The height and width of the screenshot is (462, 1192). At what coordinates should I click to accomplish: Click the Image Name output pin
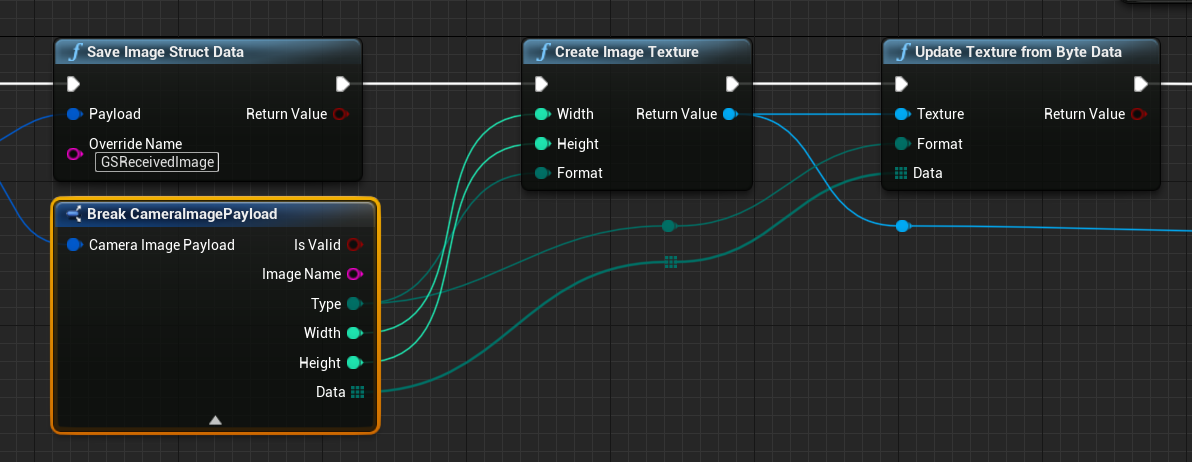(x=355, y=274)
